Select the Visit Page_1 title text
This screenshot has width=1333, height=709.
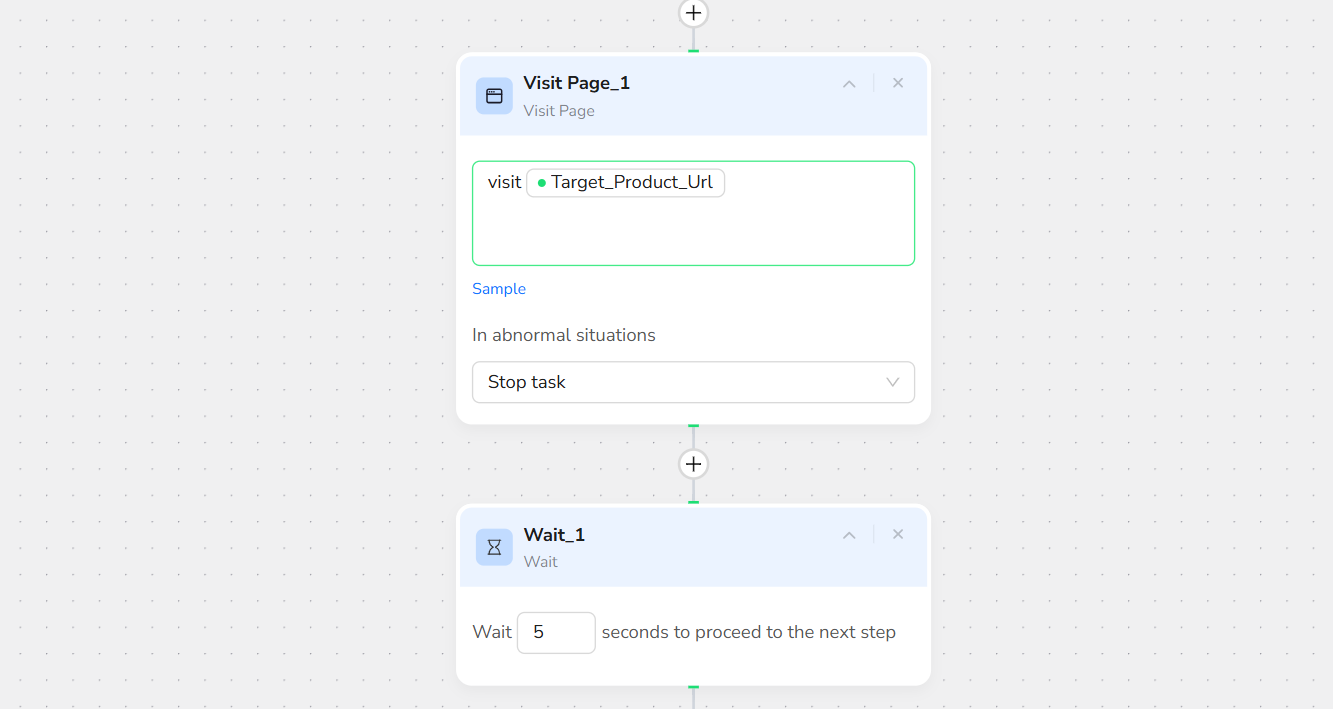(x=576, y=83)
